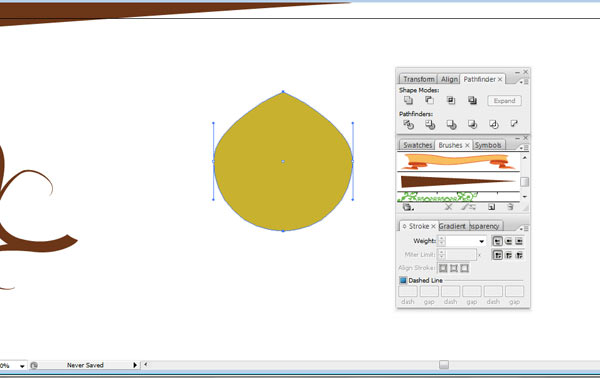Image resolution: width=600 pixels, height=378 pixels.
Task: Click the first dash input field
Action: coord(408,291)
